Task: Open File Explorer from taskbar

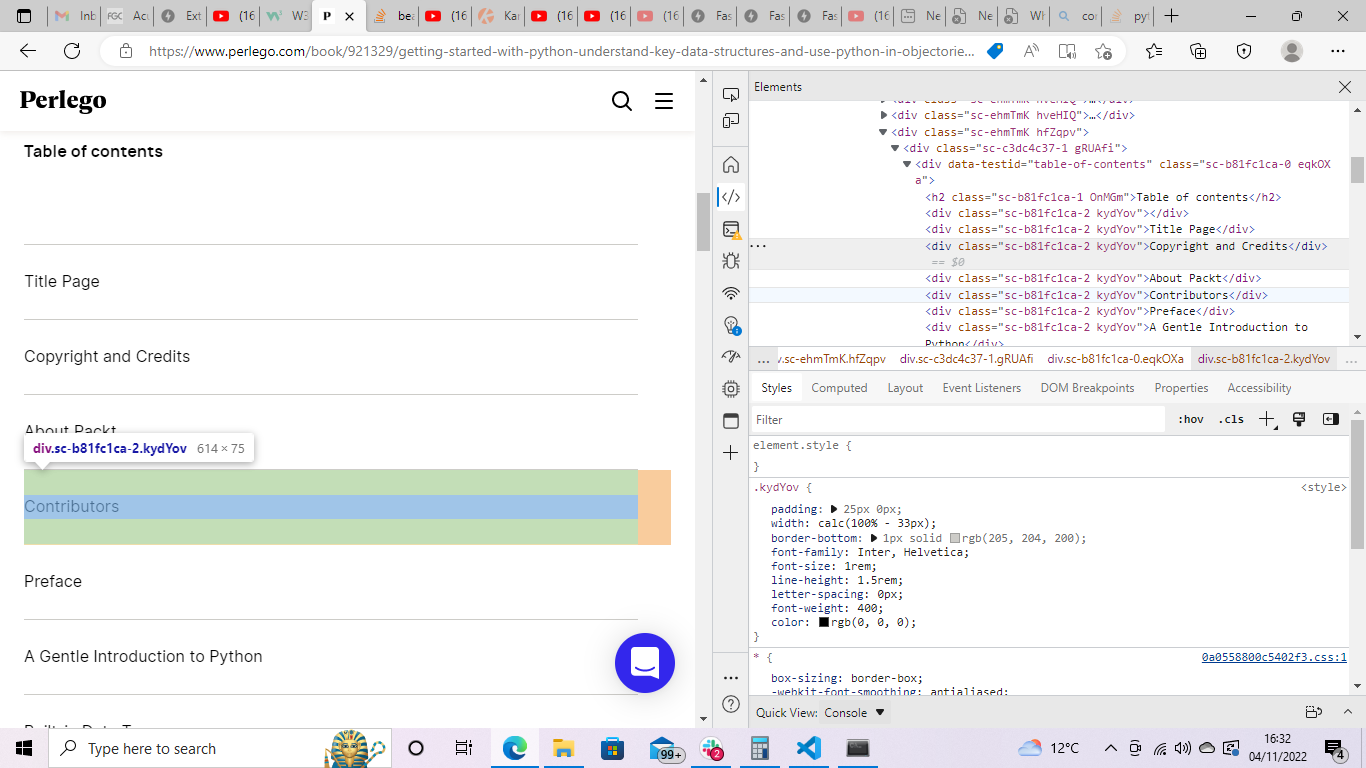Action: [563, 748]
